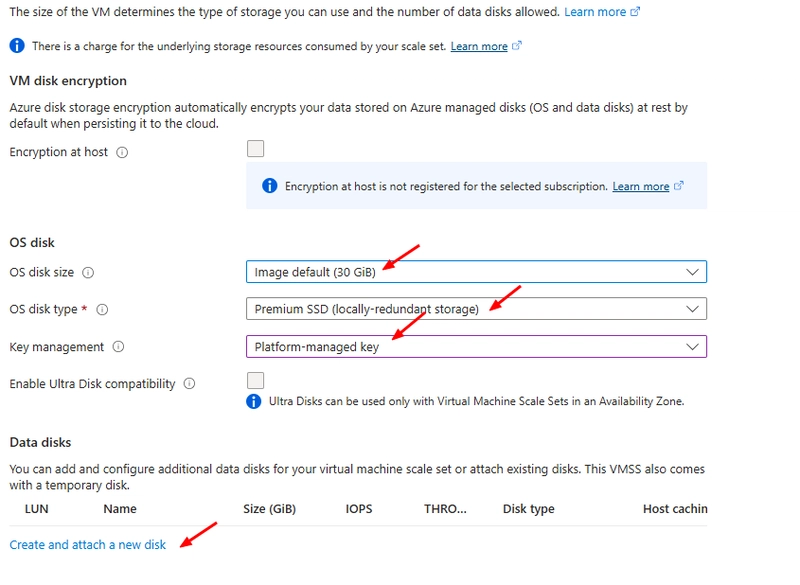Click info icon next to Encryption at host
Viewport: 800px width, 585px height.
click(x=122, y=152)
